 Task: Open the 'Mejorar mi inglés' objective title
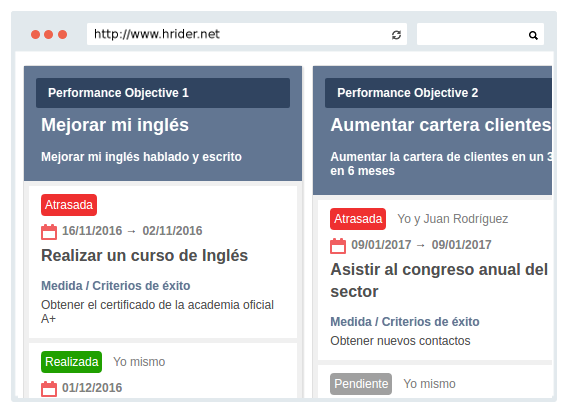115,125
